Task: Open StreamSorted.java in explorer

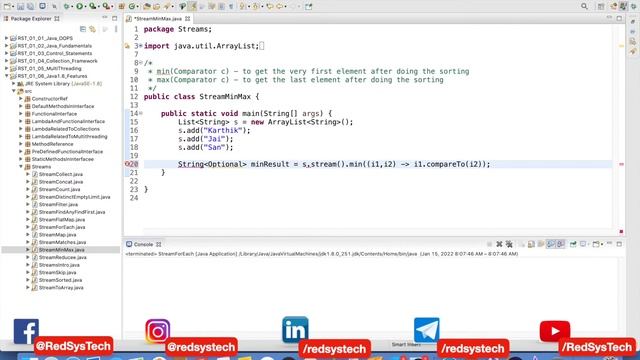Action: pos(60,280)
